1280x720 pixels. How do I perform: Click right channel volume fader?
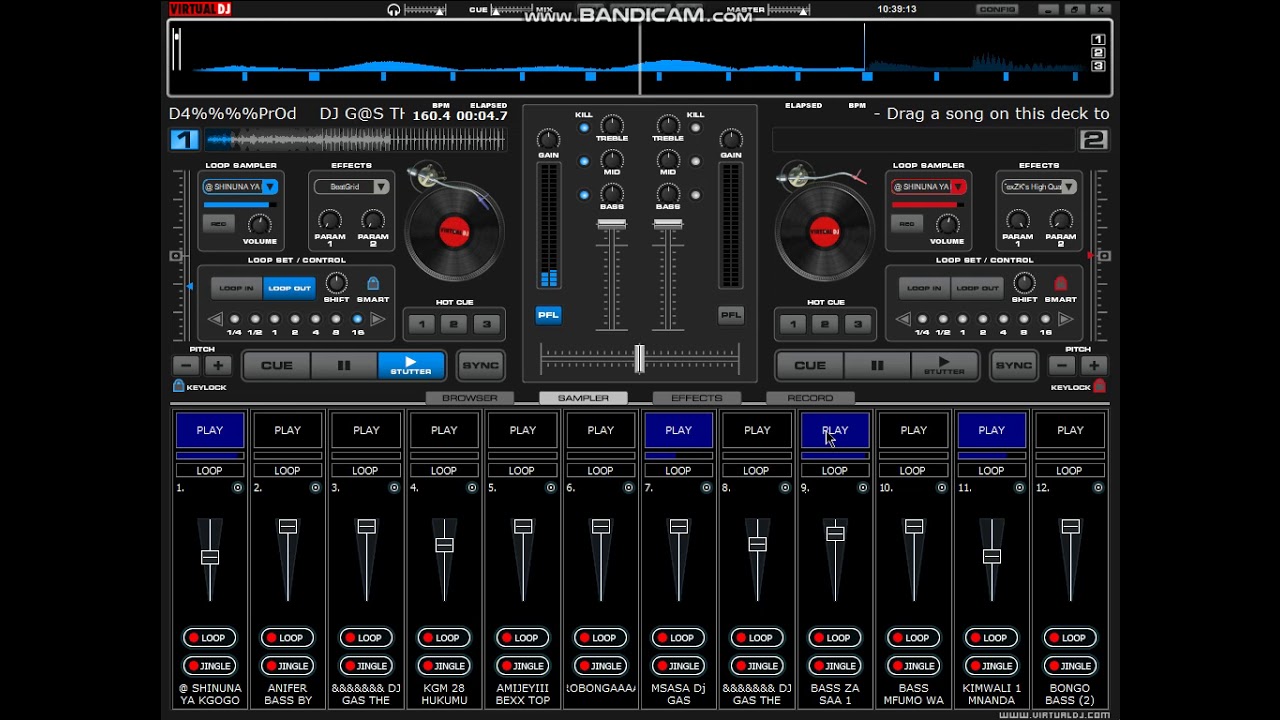[668, 225]
